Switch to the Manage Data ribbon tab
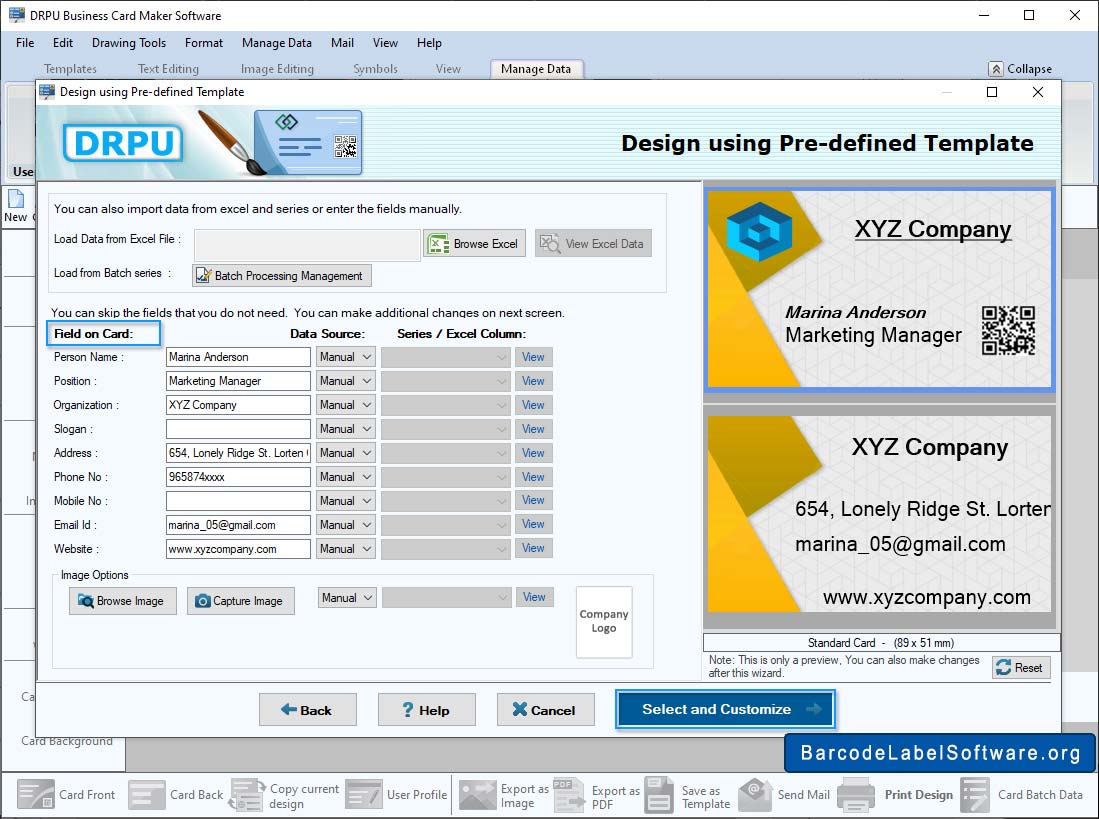 536,69
